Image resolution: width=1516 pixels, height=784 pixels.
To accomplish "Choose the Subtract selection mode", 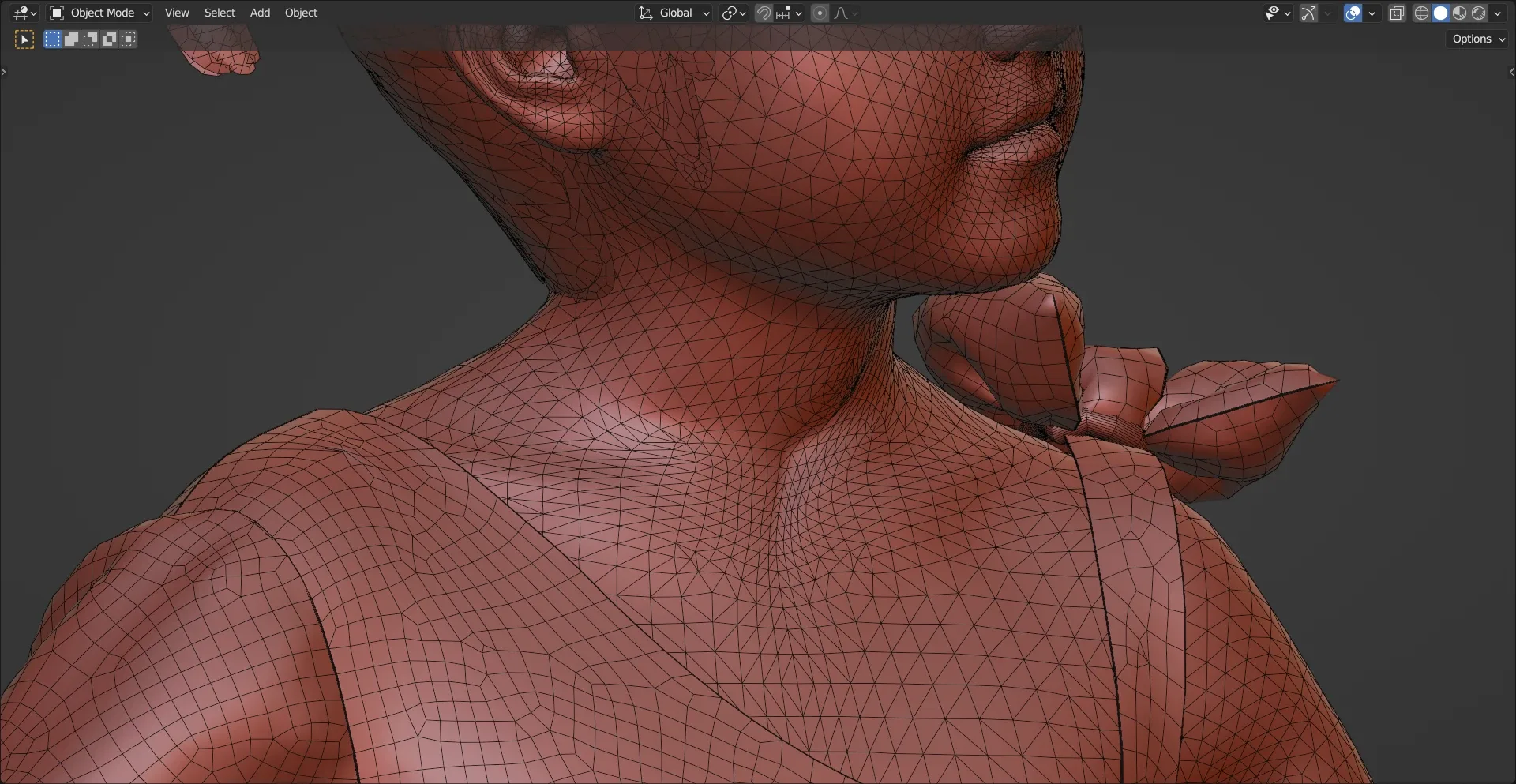I will [90, 39].
